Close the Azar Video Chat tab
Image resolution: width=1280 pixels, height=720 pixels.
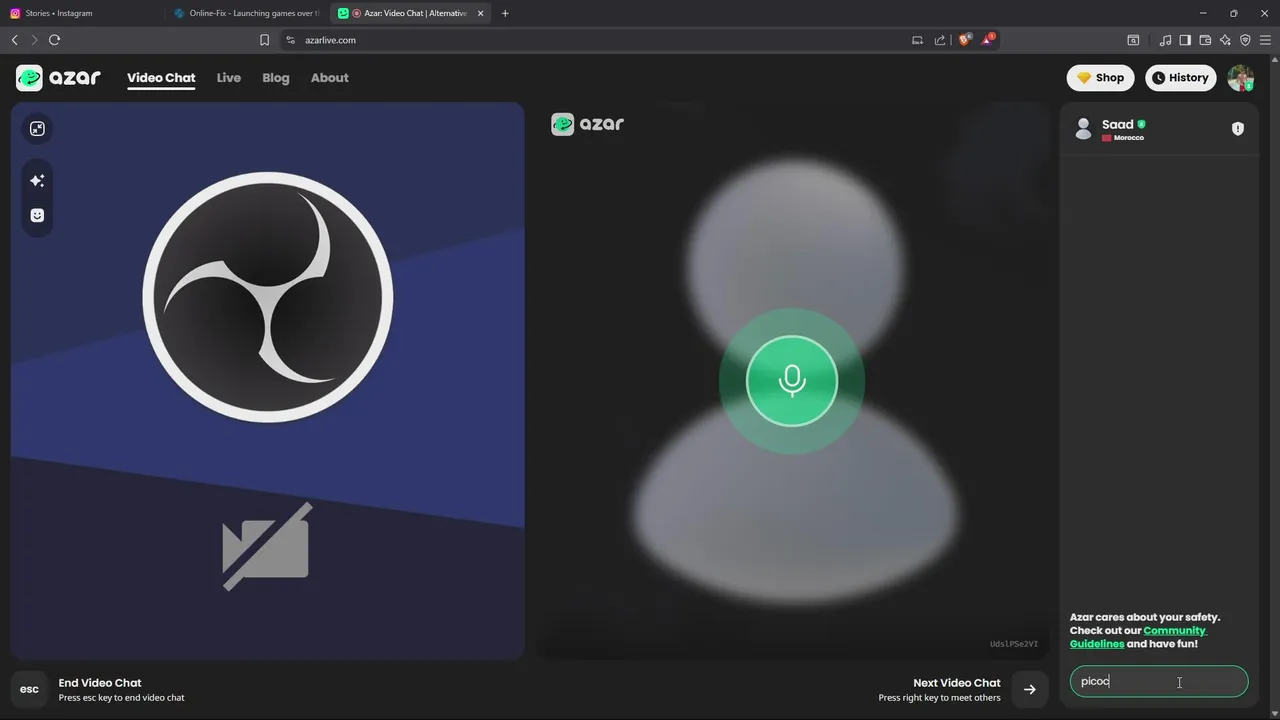coord(482,13)
